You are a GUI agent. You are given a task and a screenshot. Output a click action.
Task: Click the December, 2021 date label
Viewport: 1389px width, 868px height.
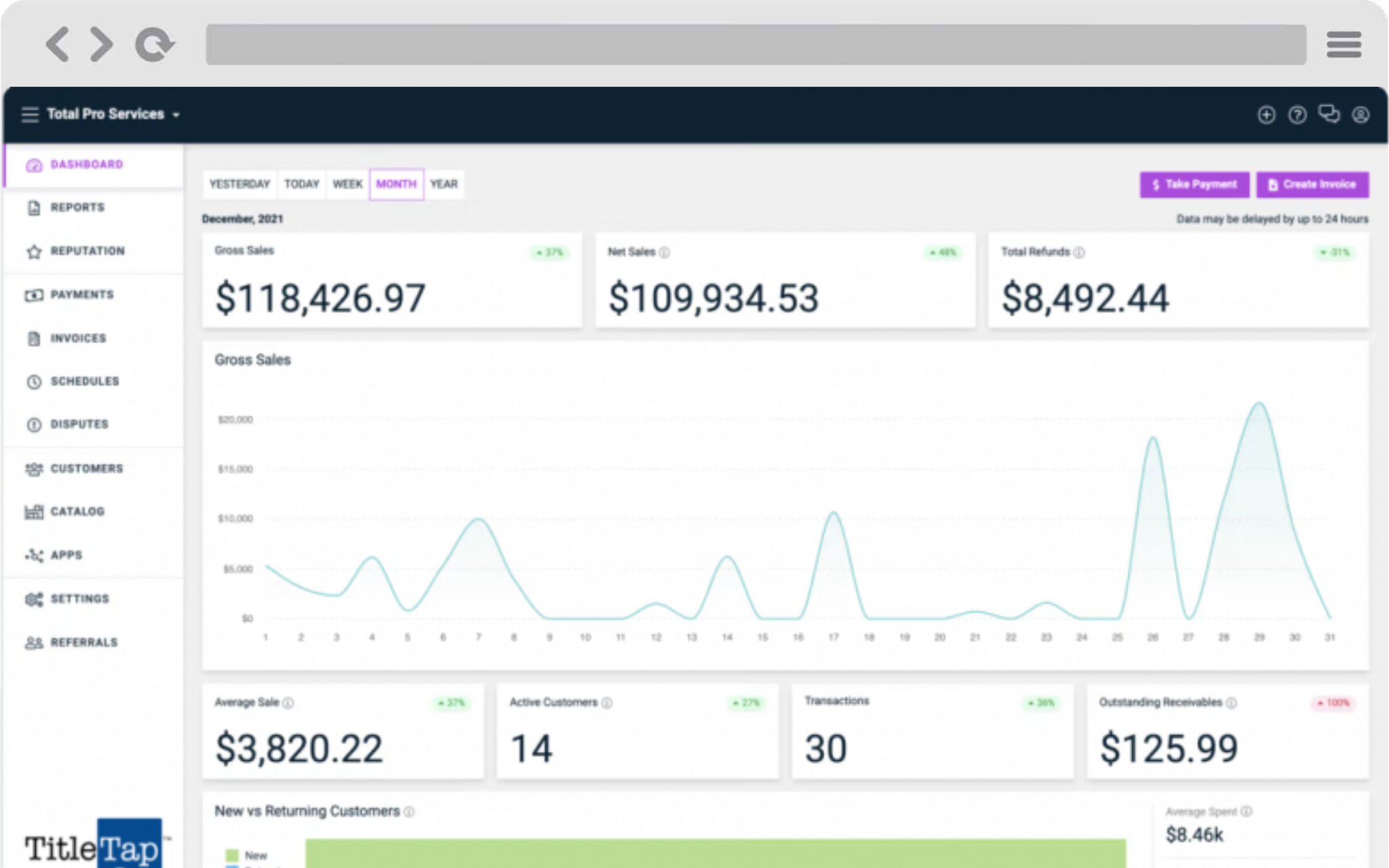[x=242, y=219]
